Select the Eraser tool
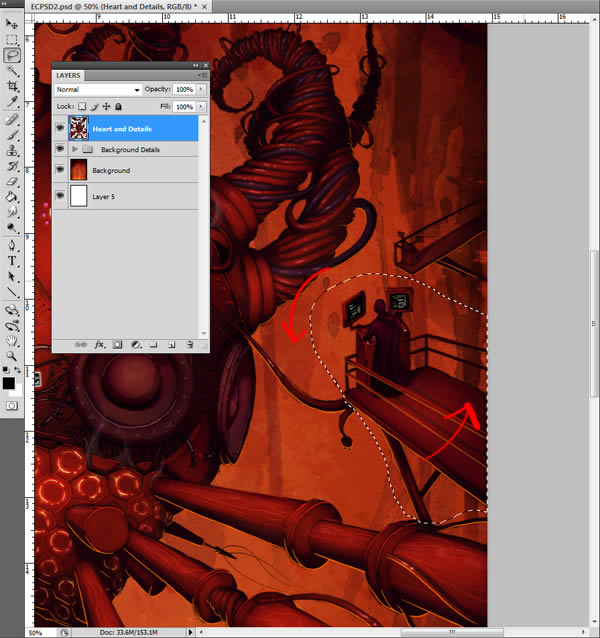Screen dimensions: 600x638 click(x=11, y=181)
